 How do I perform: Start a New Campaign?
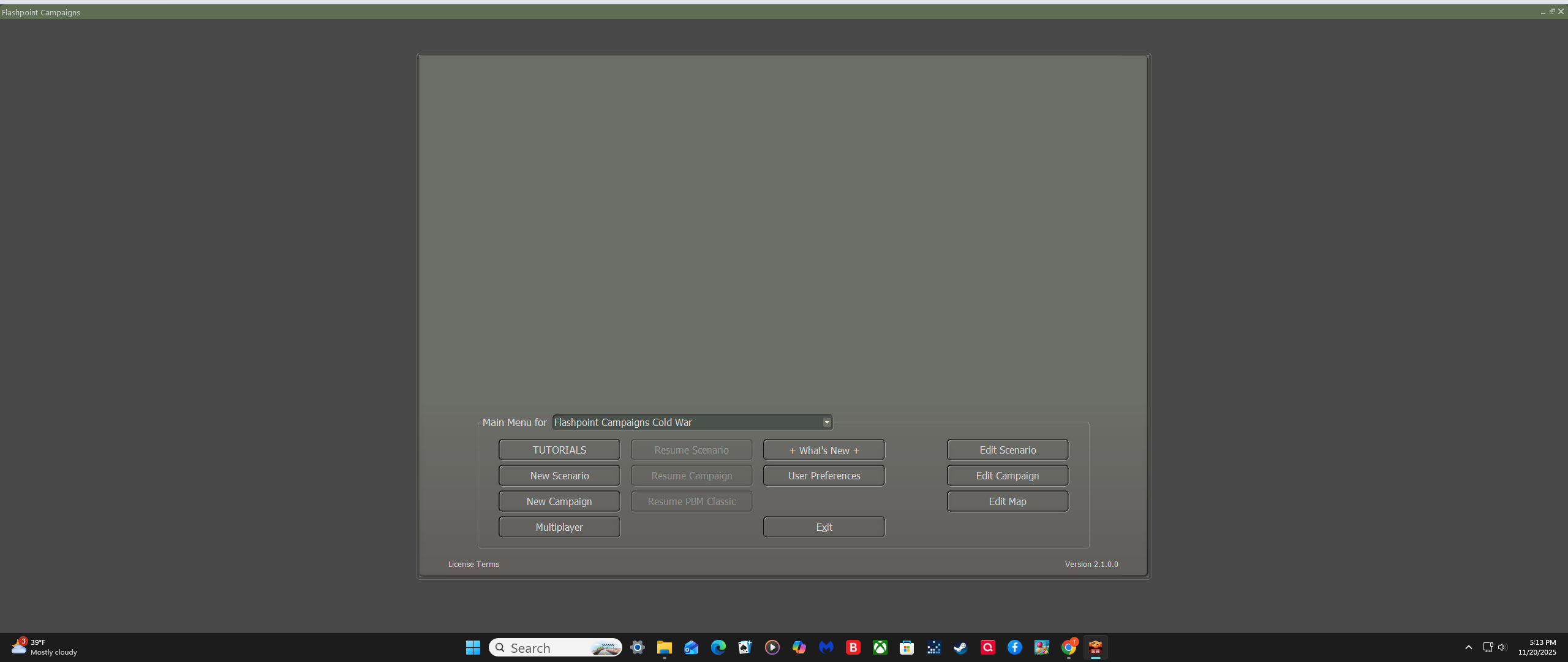coord(559,501)
